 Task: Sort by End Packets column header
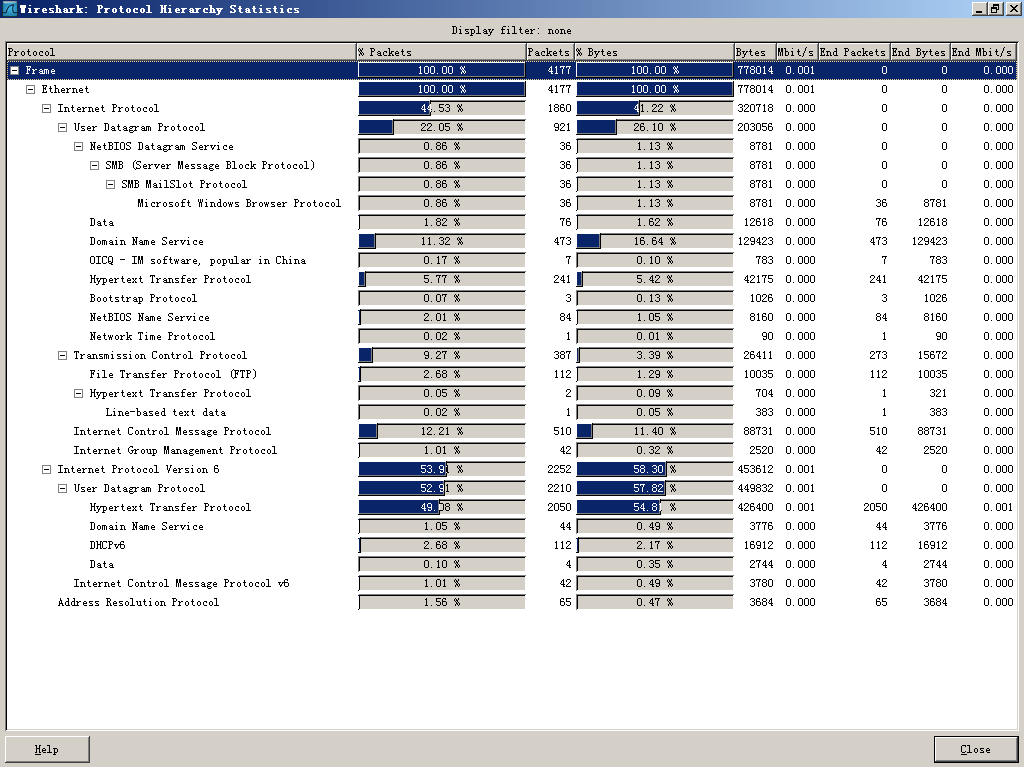852,52
